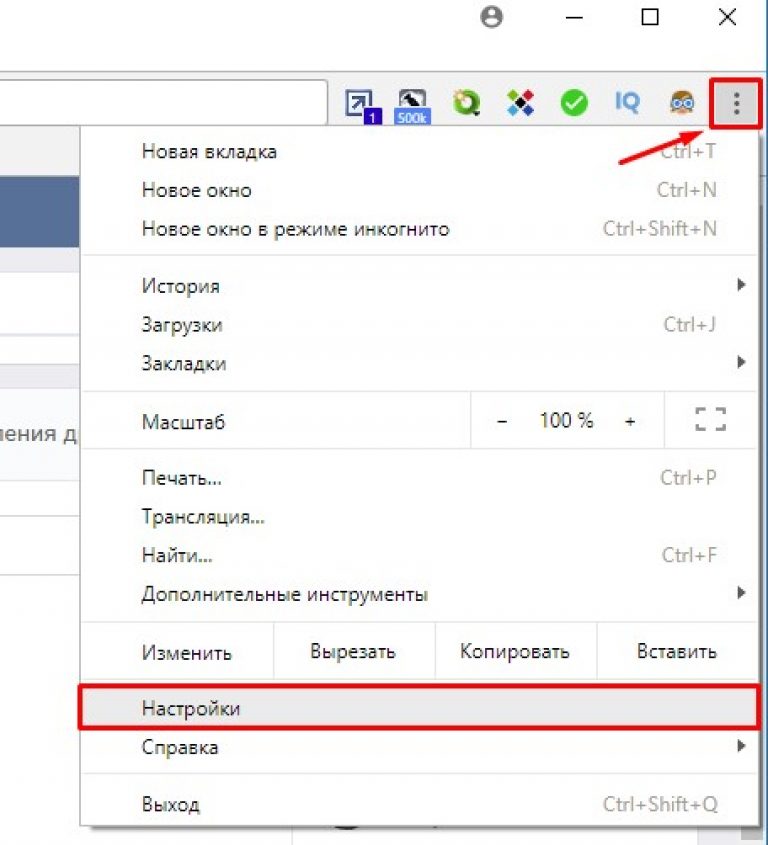Image resolution: width=768 pixels, height=845 pixels.
Task: Expand the Справка submenu
Action: (419, 747)
